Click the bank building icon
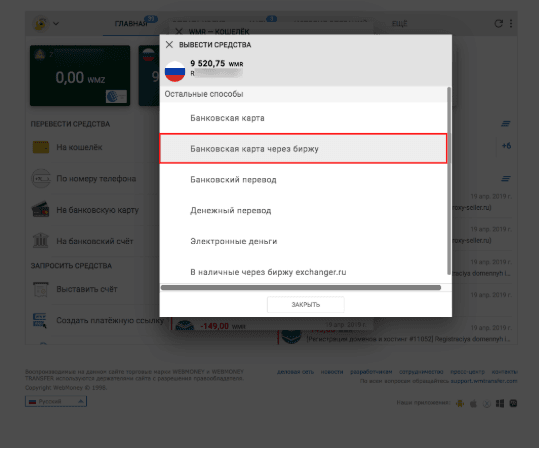Image resolution: width=539 pixels, height=449 pixels. click(41, 240)
